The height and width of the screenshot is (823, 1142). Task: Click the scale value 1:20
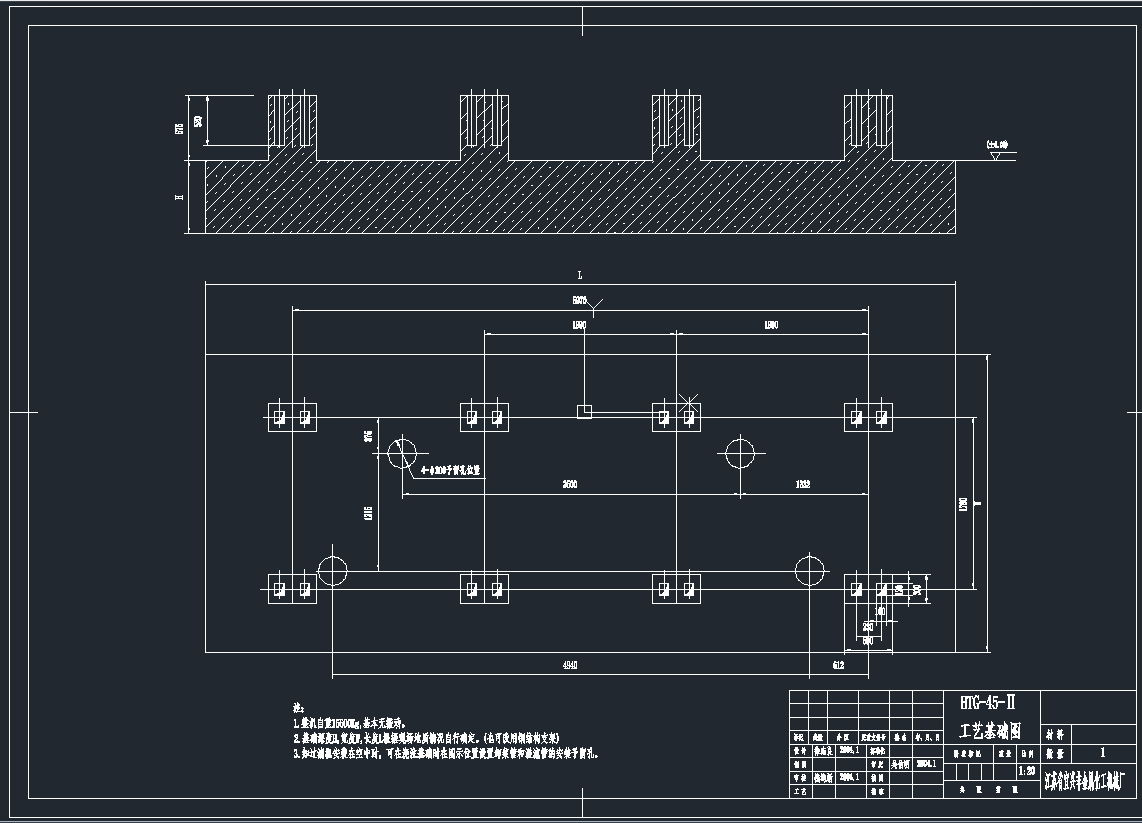click(1026, 770)
